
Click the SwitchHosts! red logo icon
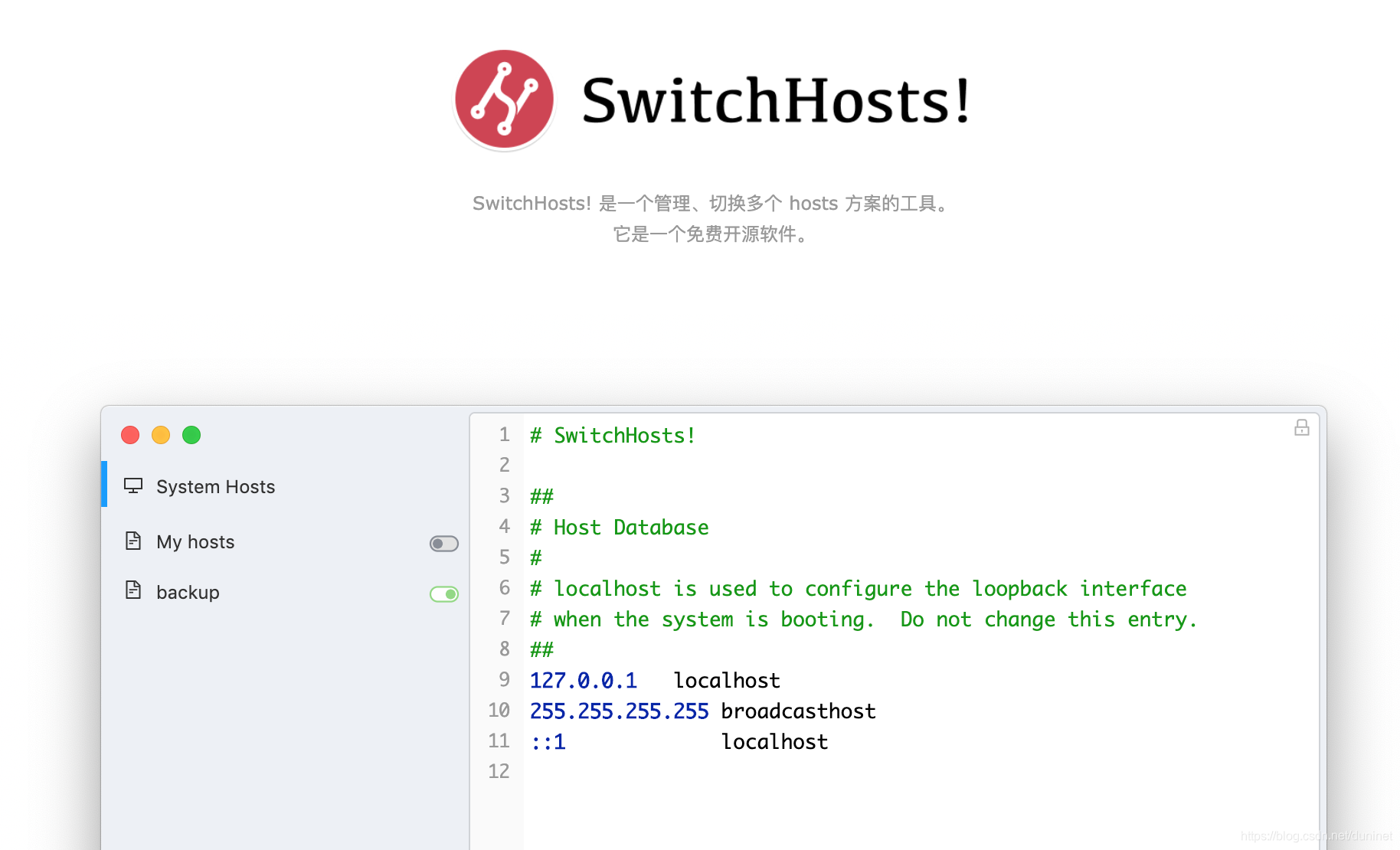(x=504, y=100)
